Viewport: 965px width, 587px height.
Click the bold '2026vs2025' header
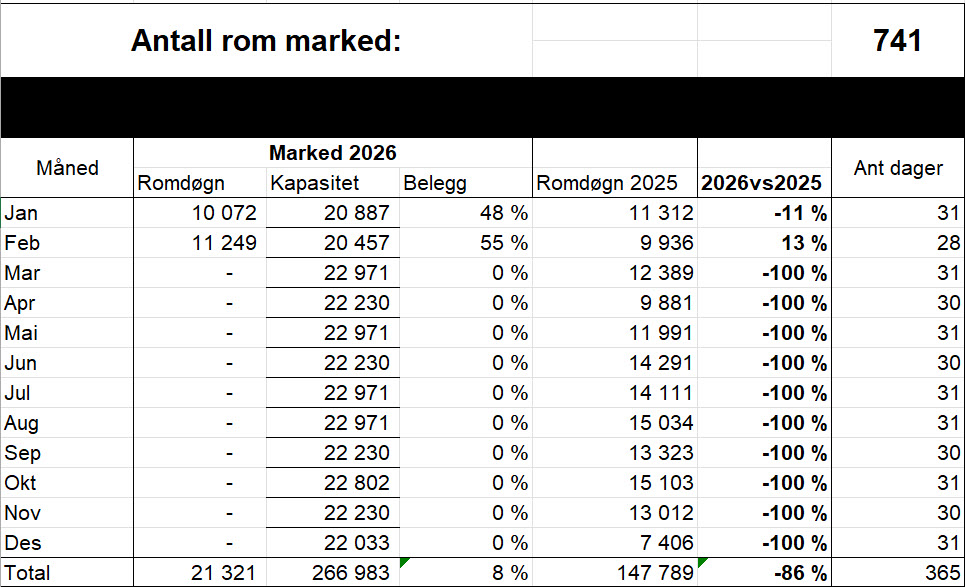click(x=763, y=183)
